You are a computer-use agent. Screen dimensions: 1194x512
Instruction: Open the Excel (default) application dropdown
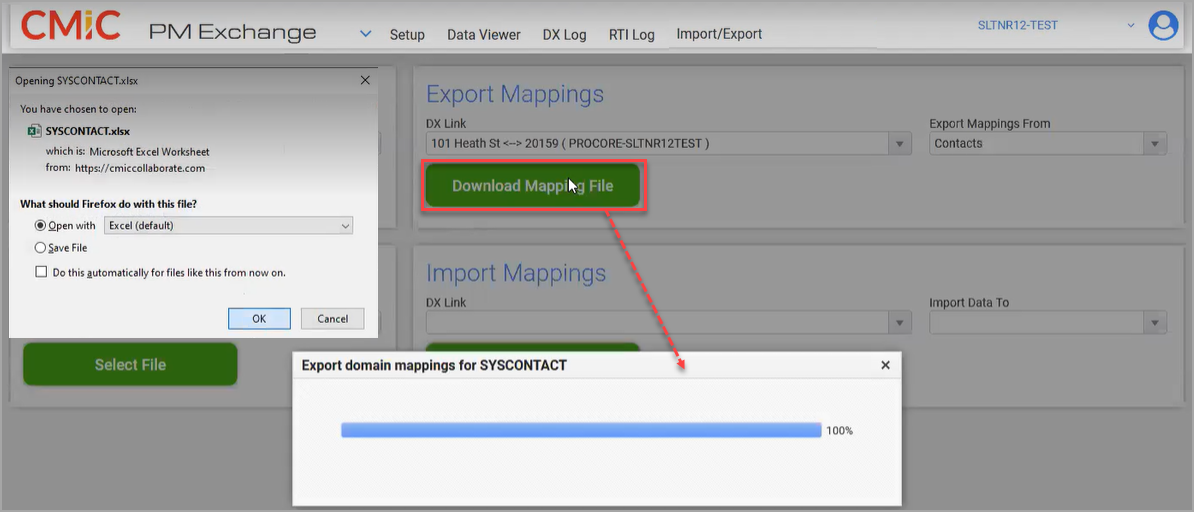pyautogui.click(x=228, y=226)
